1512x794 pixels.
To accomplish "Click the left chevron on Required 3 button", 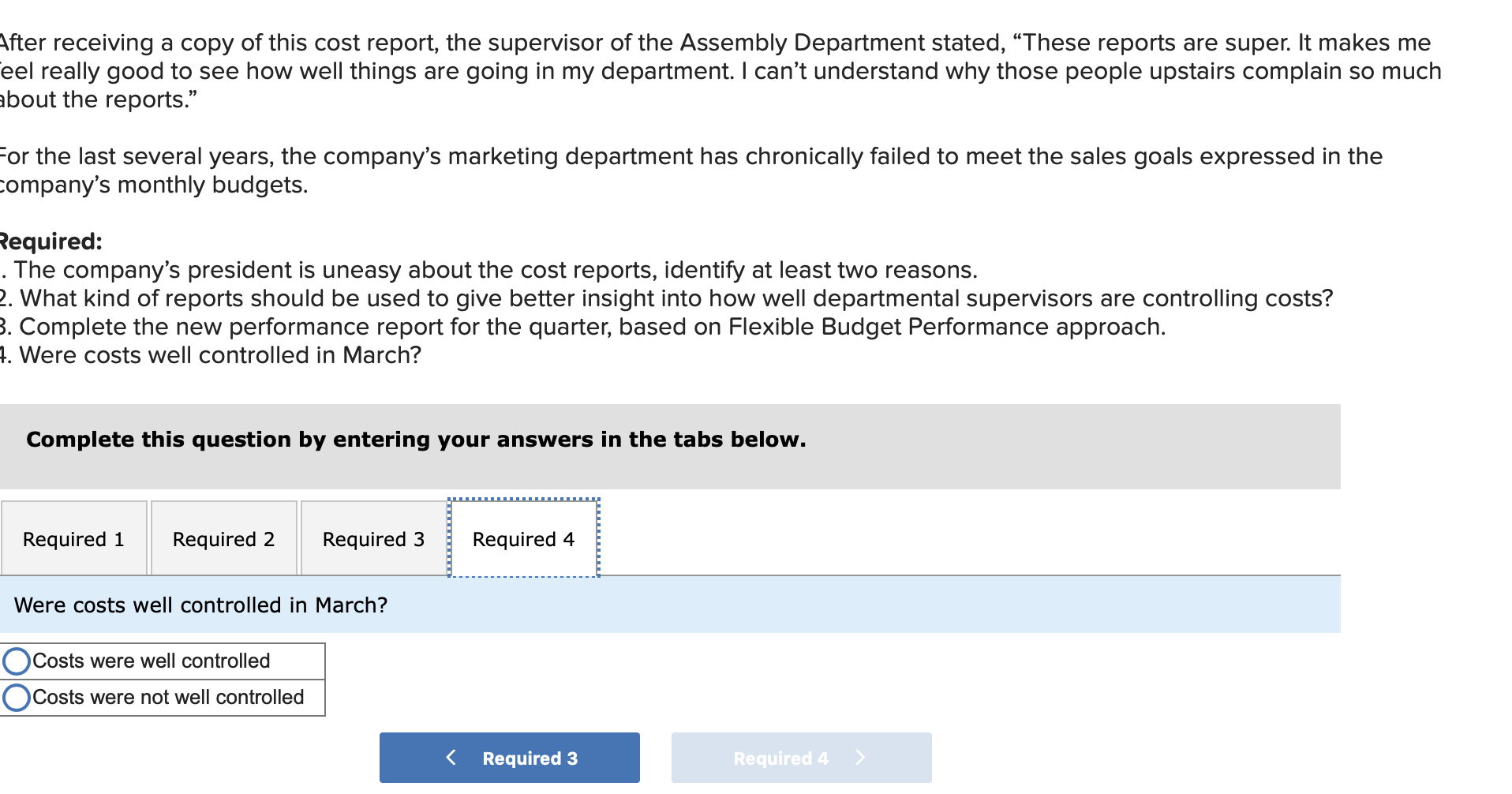I will pos(451,757).
